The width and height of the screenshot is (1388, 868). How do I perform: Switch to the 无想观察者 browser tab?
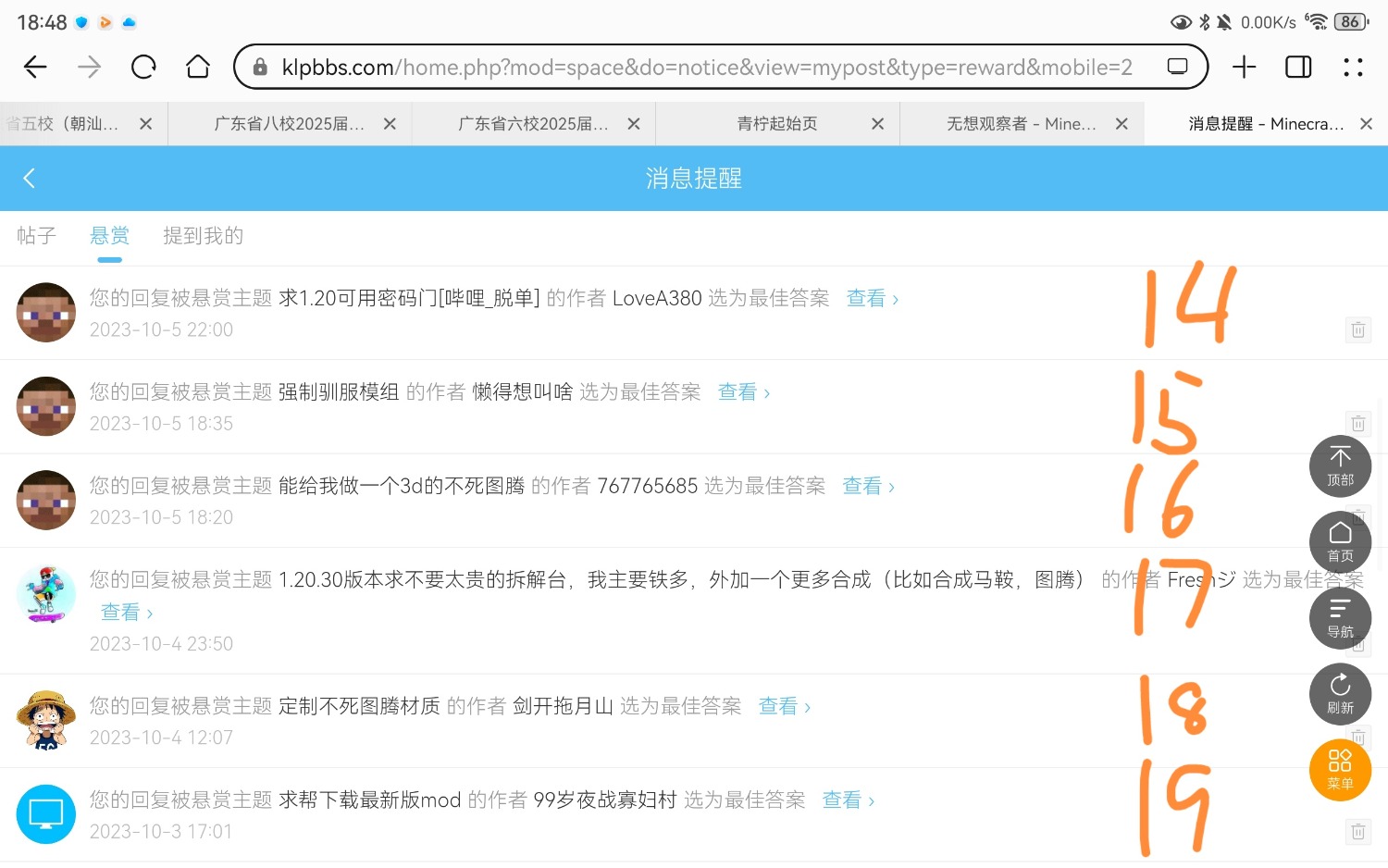1022,124
